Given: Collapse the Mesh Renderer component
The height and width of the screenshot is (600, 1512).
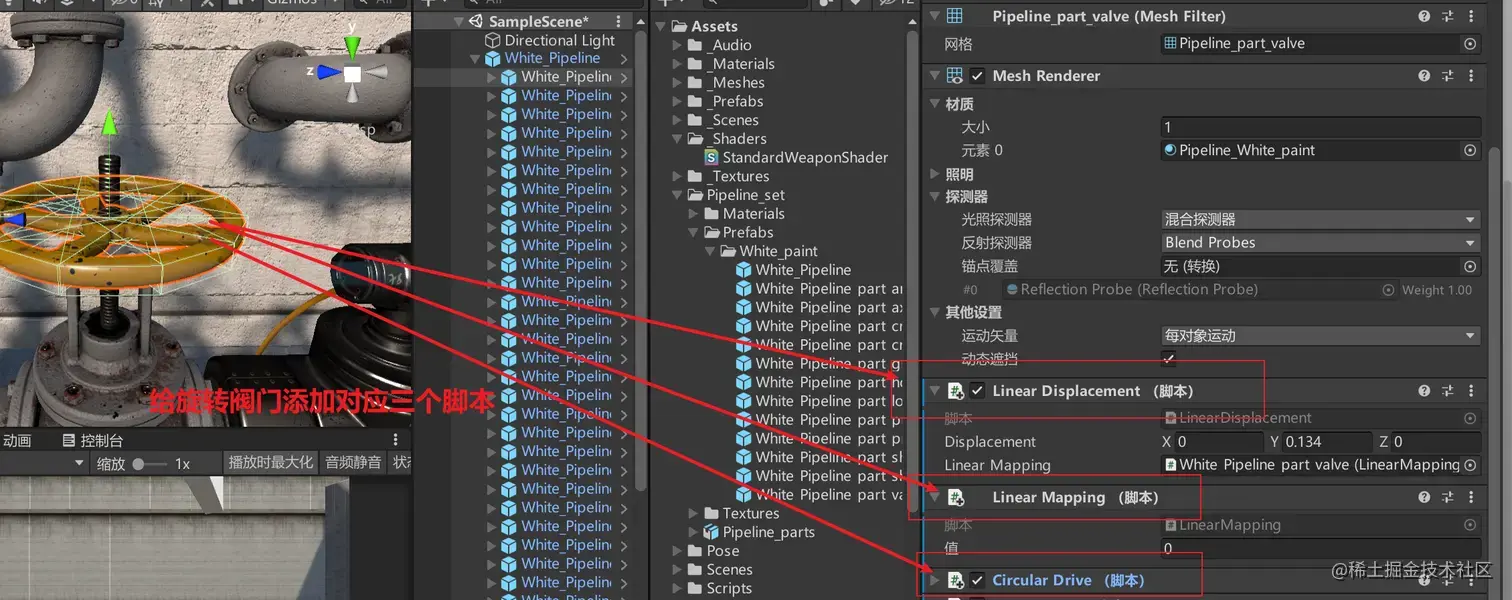Looking at the screenshot, I should click(x=935, y=76).
